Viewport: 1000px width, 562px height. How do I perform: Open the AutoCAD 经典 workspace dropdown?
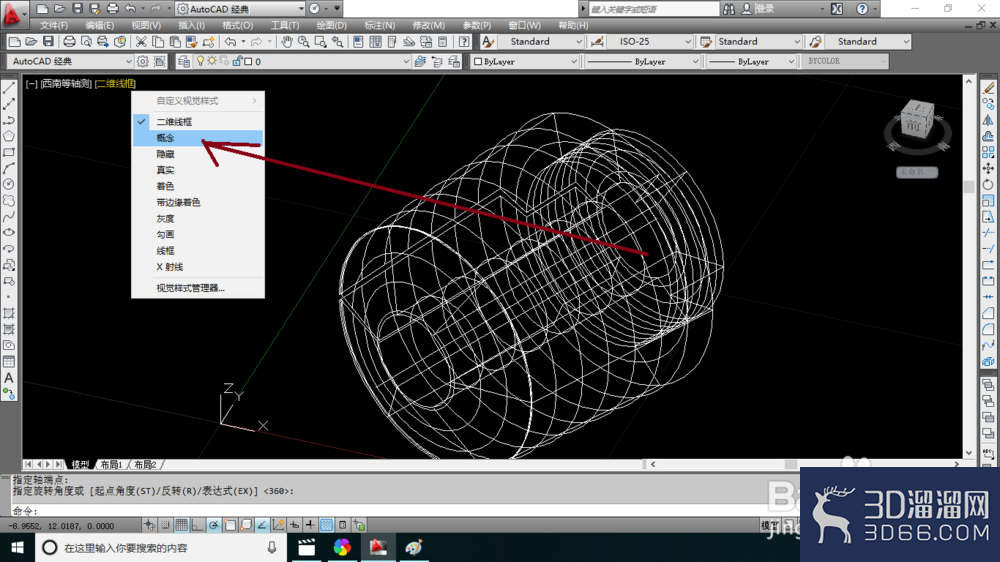[70, 61]
